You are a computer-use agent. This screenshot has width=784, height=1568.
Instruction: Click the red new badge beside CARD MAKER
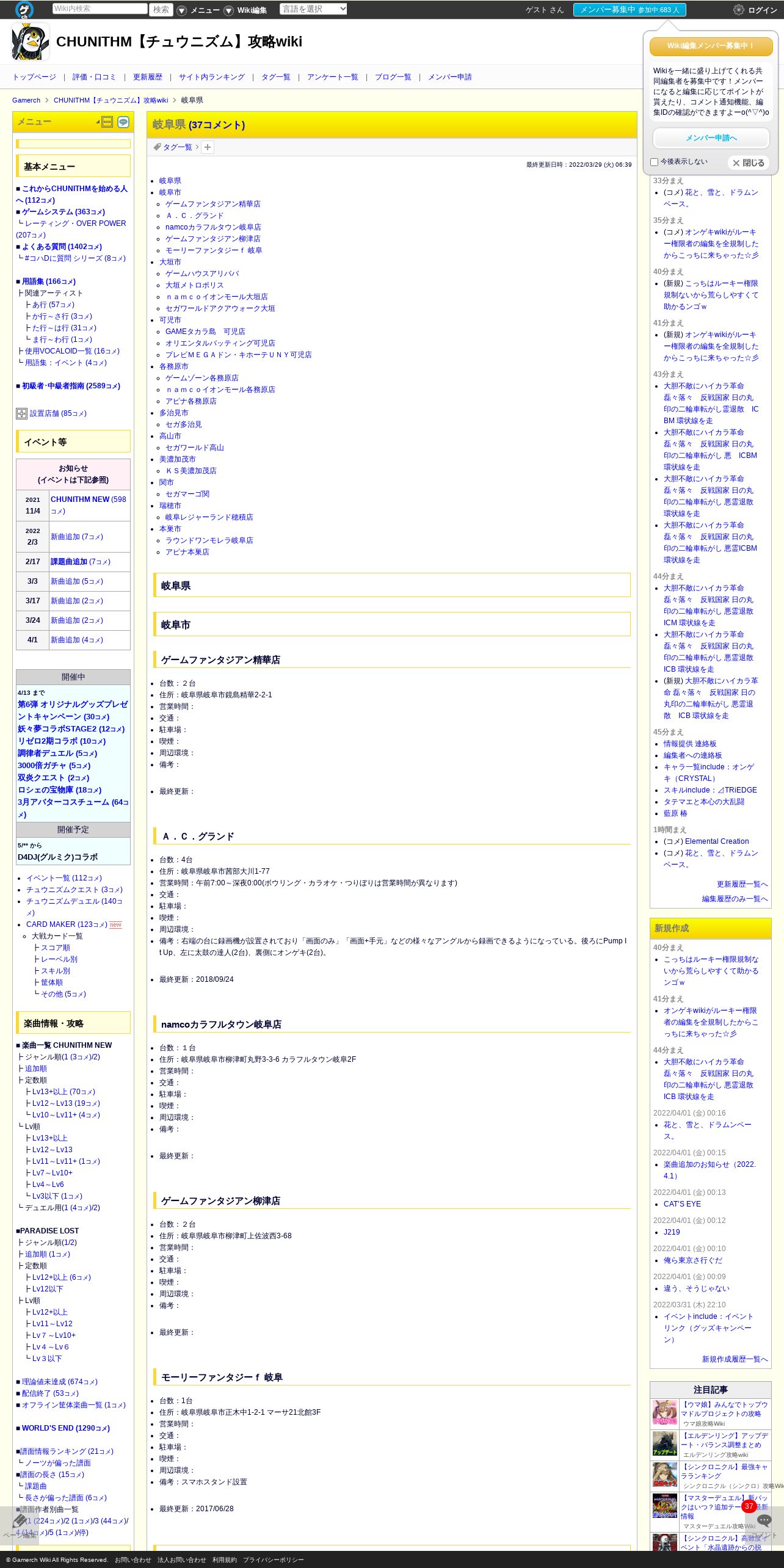pos(115,924)
